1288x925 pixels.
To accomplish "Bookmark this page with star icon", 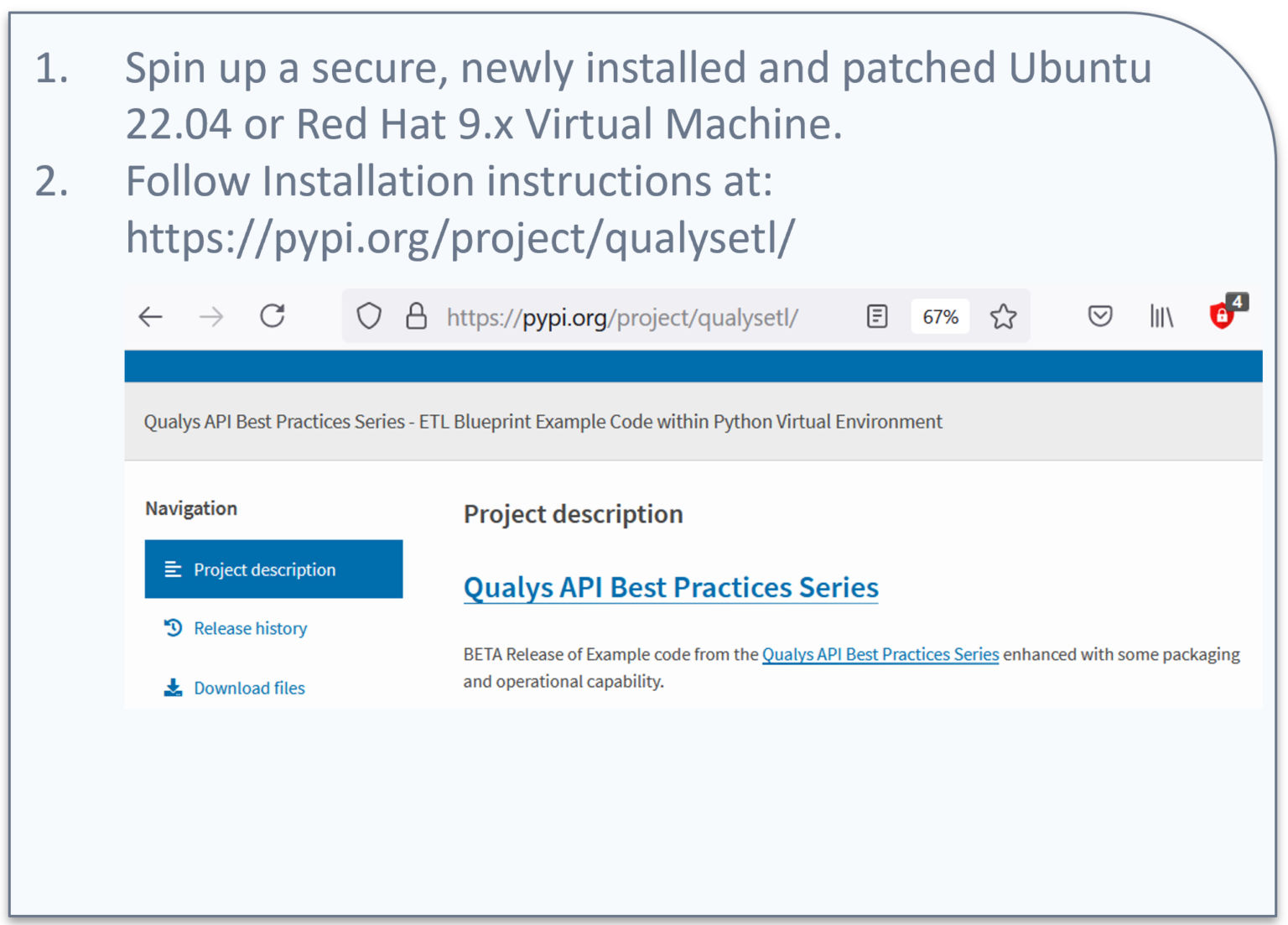I will (x=1003, y=316).
